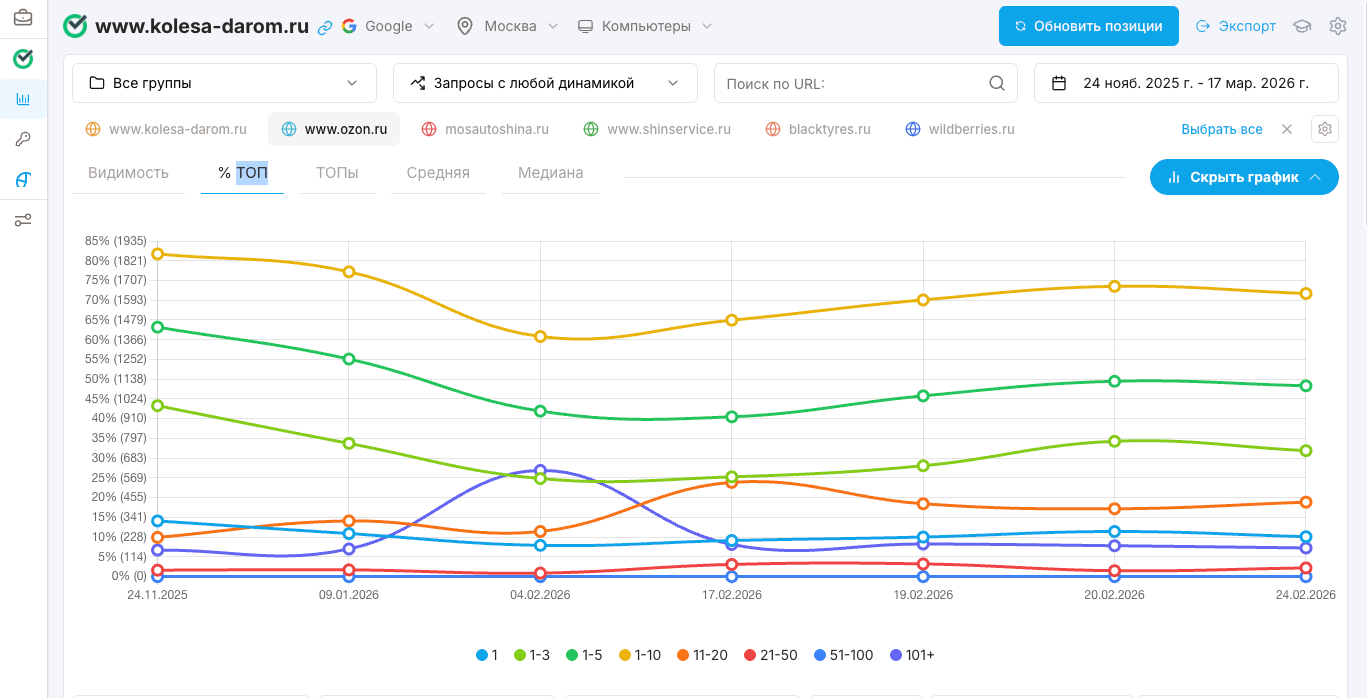Toggle the www.ozon.ru competitor chip
This screenshot has height=698, width=1367.
[x=333, y=129]
